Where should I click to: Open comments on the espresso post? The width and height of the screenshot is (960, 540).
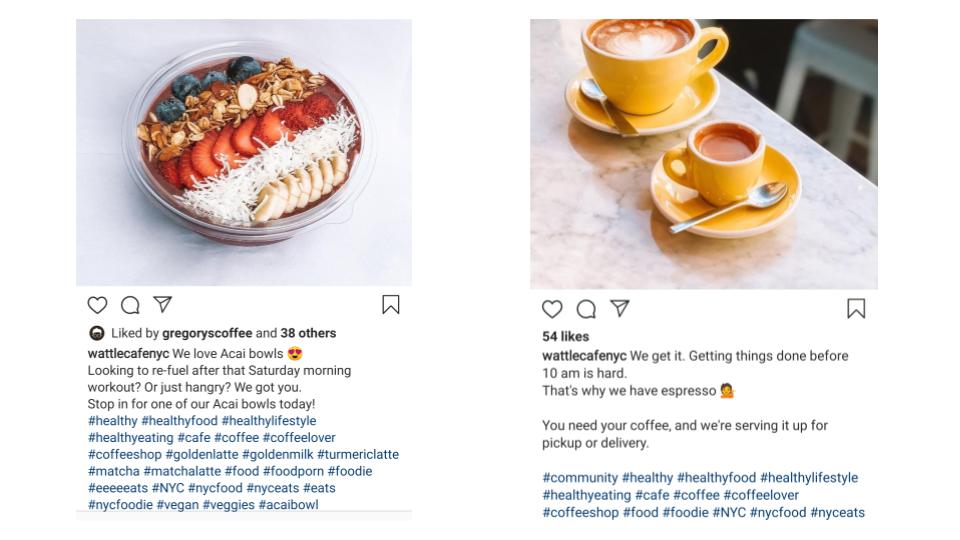[586, 309]
